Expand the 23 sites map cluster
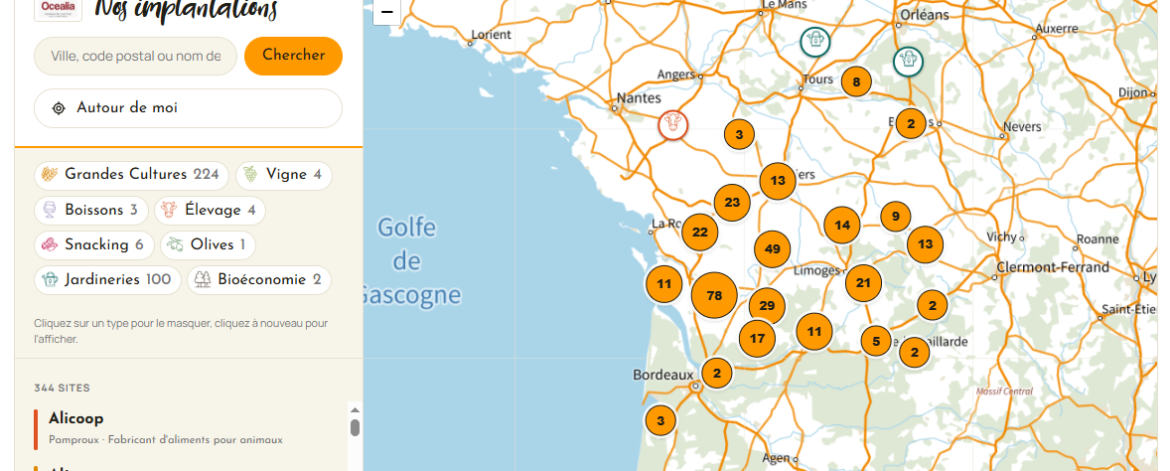 click(x=732, y=202)
